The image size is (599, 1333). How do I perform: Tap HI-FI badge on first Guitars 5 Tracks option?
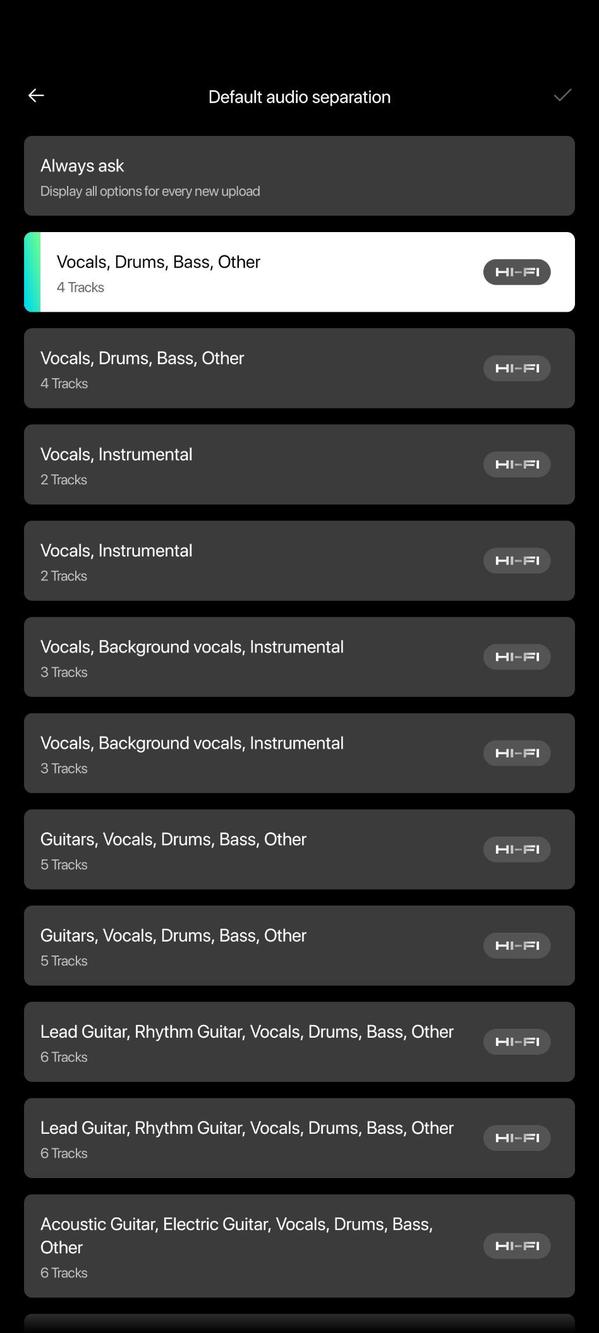coord(517,849)
